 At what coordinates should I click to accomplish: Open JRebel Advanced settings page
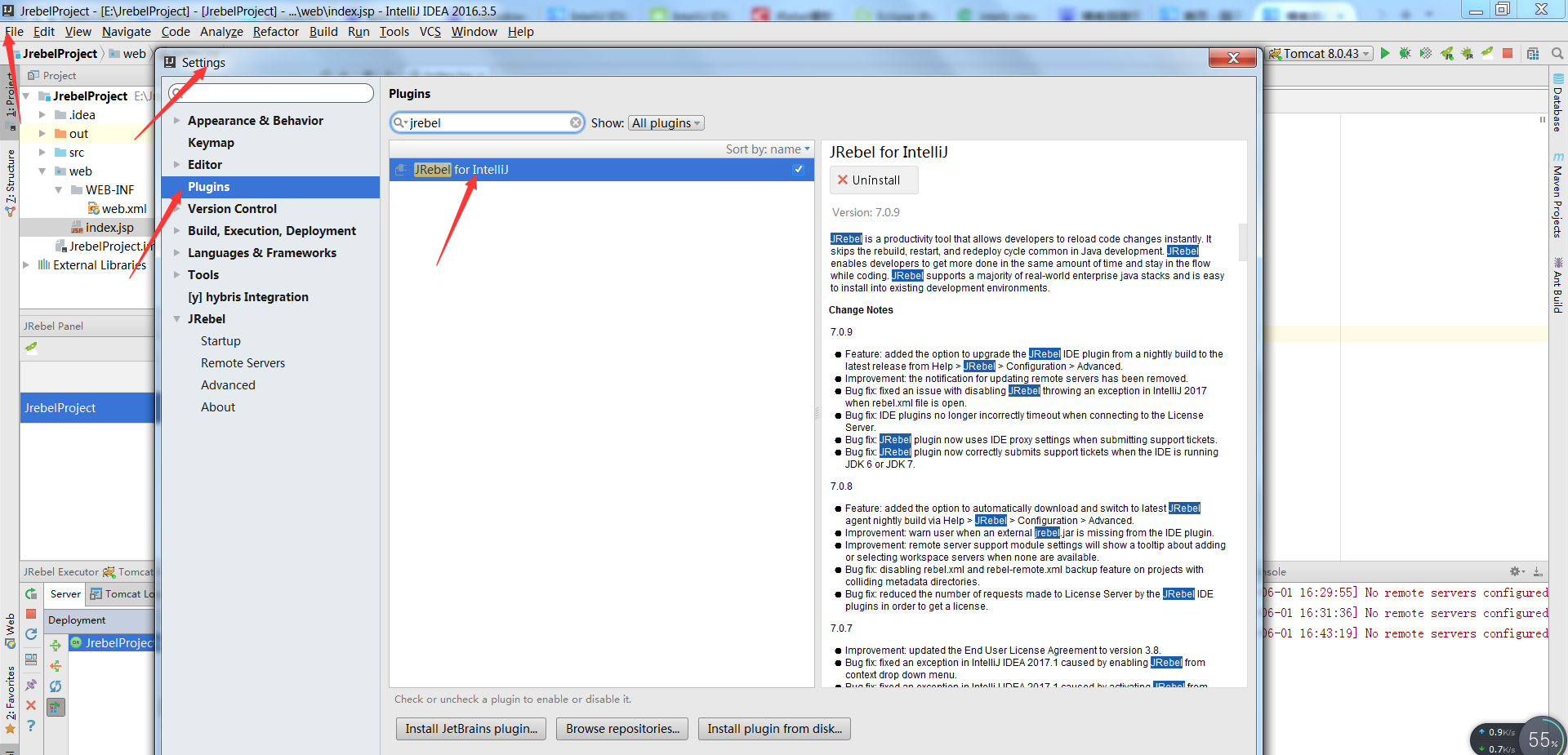point(228,385)
